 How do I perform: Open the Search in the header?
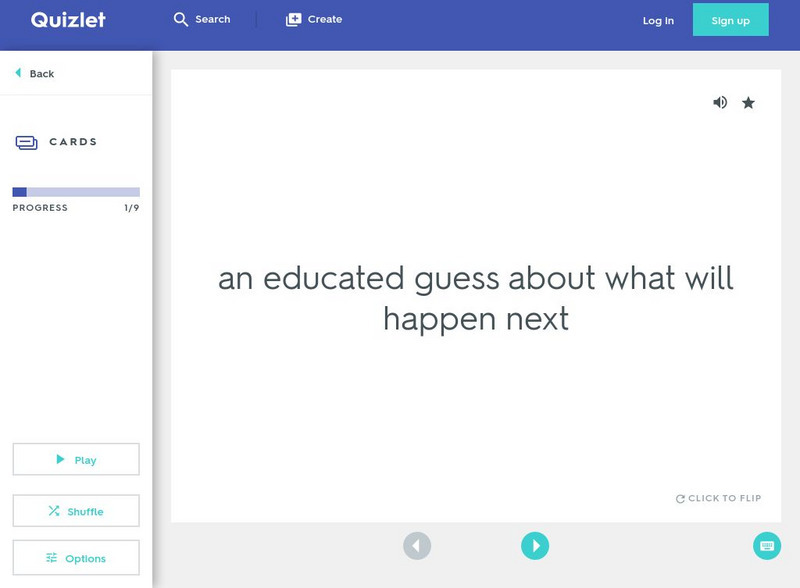202,19
